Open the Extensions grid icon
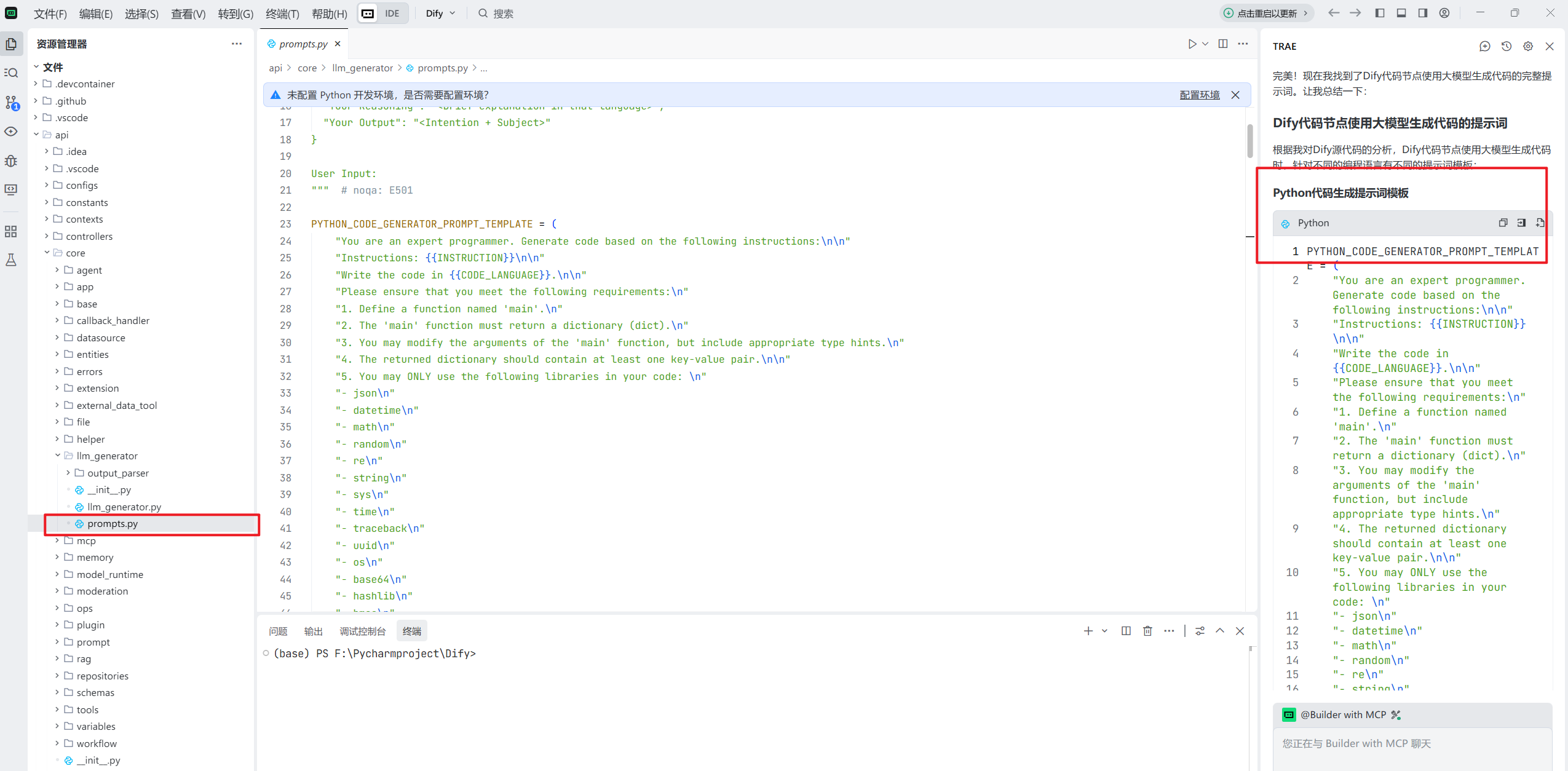 [x=11, y=231]
